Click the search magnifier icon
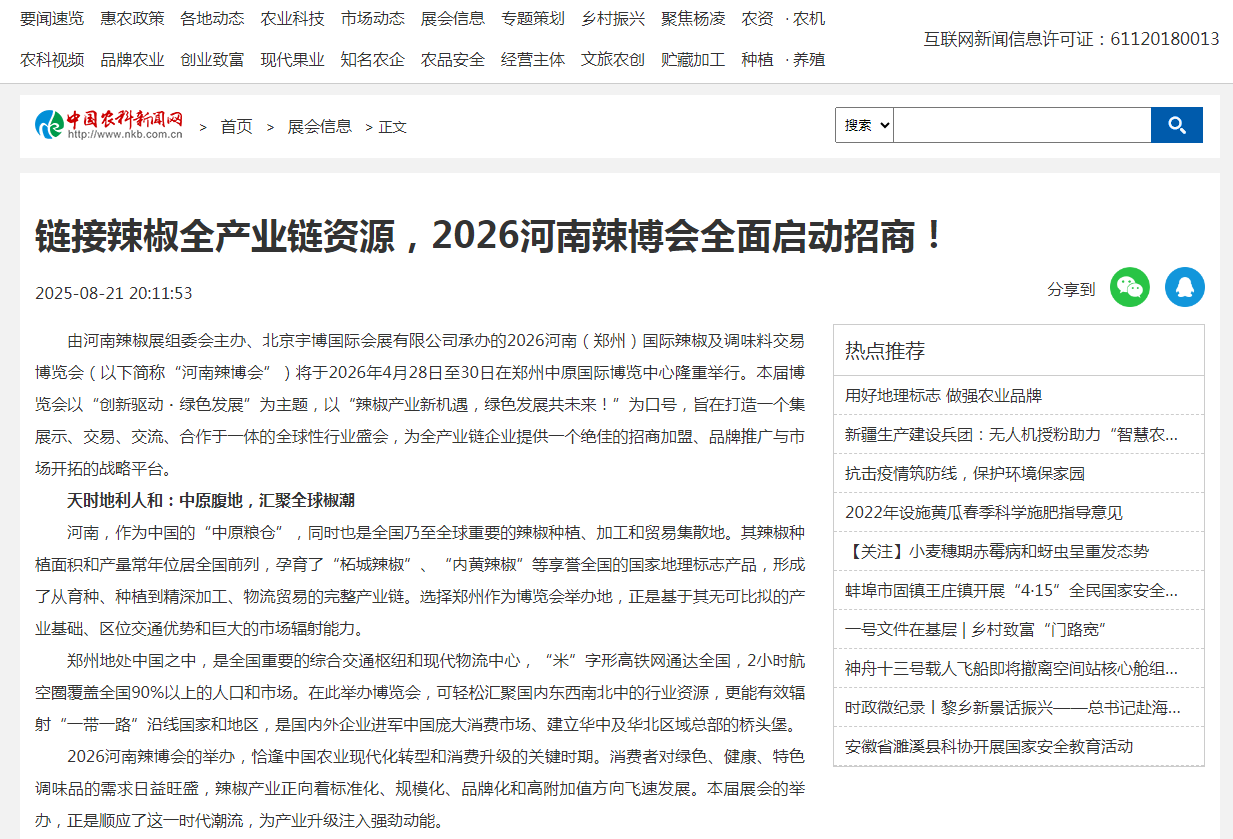 point(1176,124)
